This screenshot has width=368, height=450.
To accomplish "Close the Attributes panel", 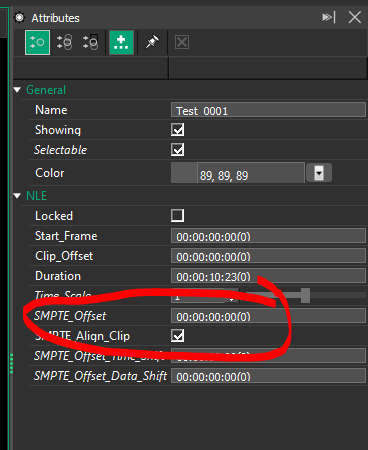I will (355, 17).
